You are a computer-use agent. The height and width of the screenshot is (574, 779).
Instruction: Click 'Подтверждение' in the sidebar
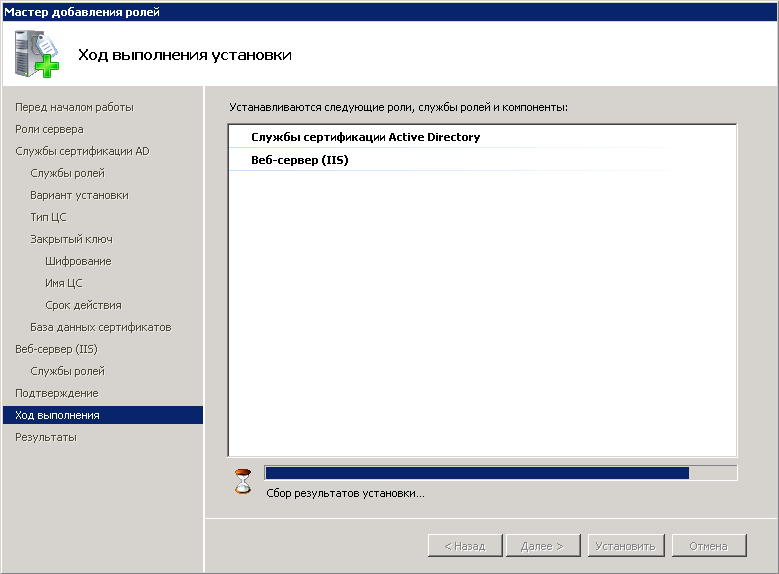(x=56, y=393)
